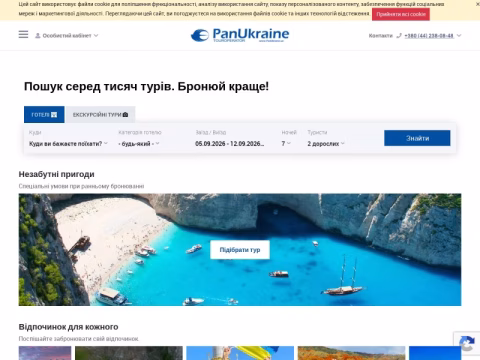Click the reCAPTCHA badge
Viewport: 480px width, 360px height.
(467, 343)
